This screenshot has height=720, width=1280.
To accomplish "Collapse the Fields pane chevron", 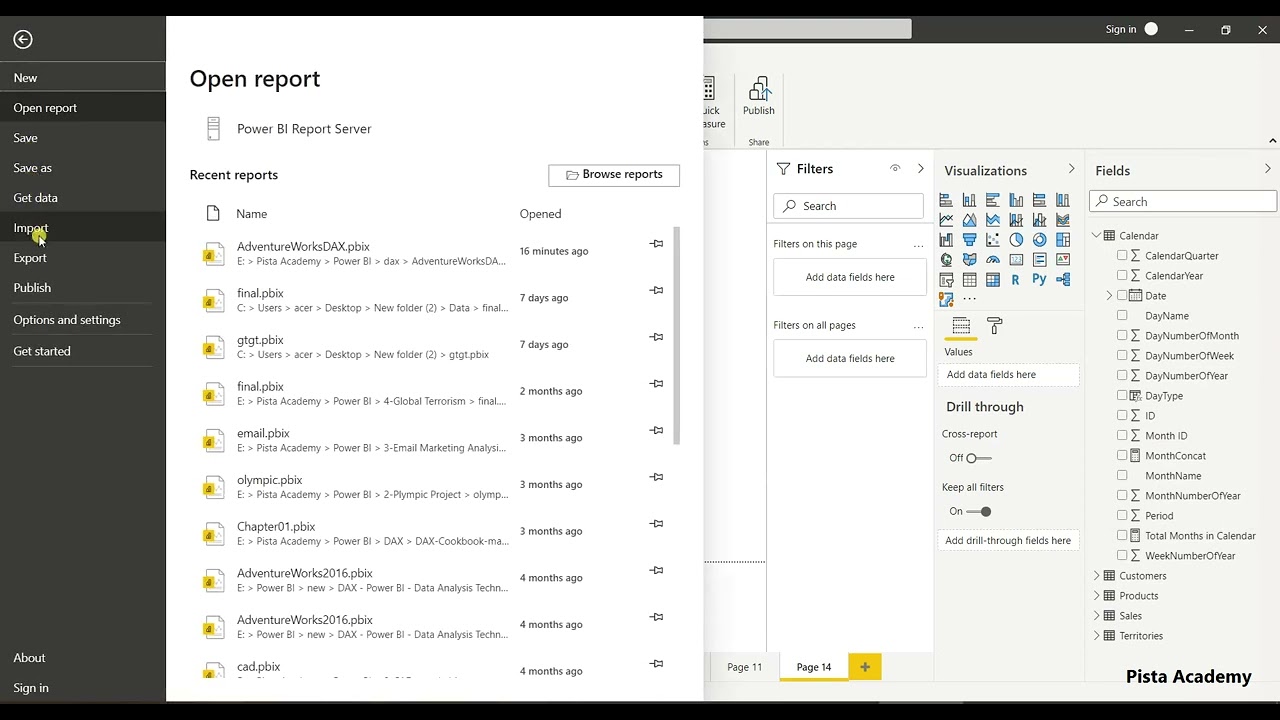I will click(1267, 169).
